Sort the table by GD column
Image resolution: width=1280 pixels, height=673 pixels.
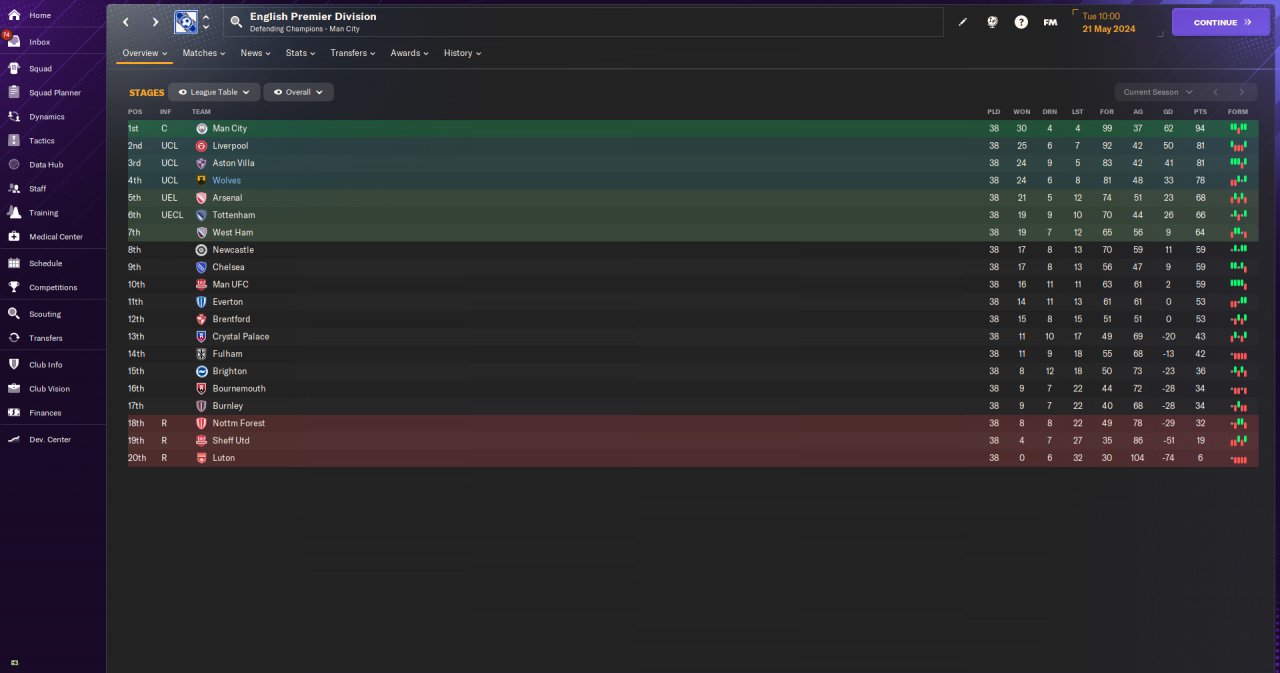(1168, 111)
